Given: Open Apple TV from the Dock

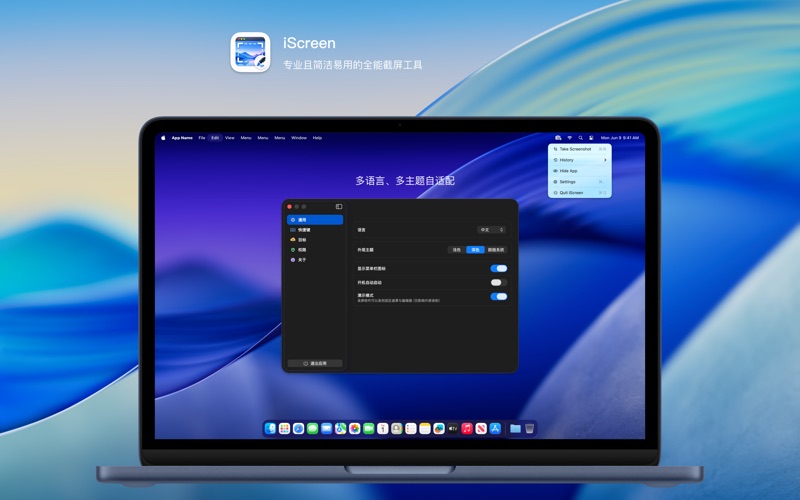Looking at the screenshot, I should pyautogui.click(x=453, y=429).
